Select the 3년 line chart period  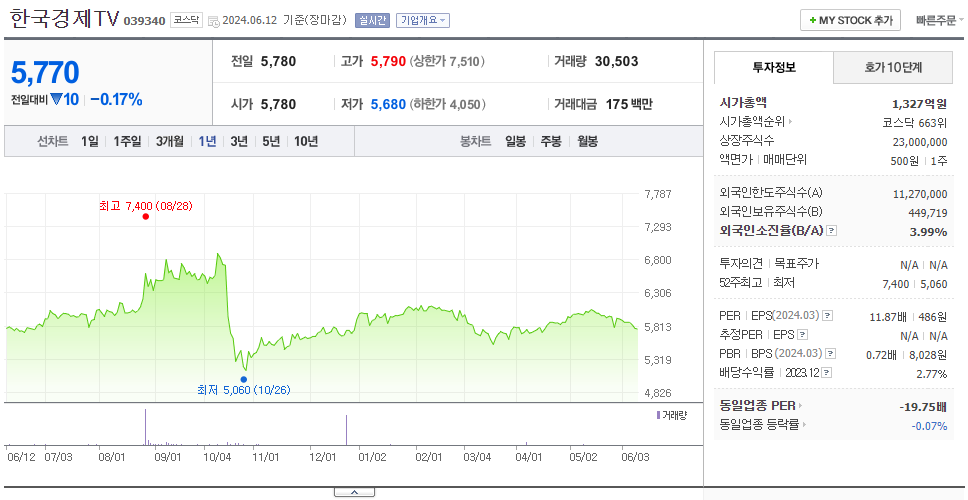tap(239, 141)
